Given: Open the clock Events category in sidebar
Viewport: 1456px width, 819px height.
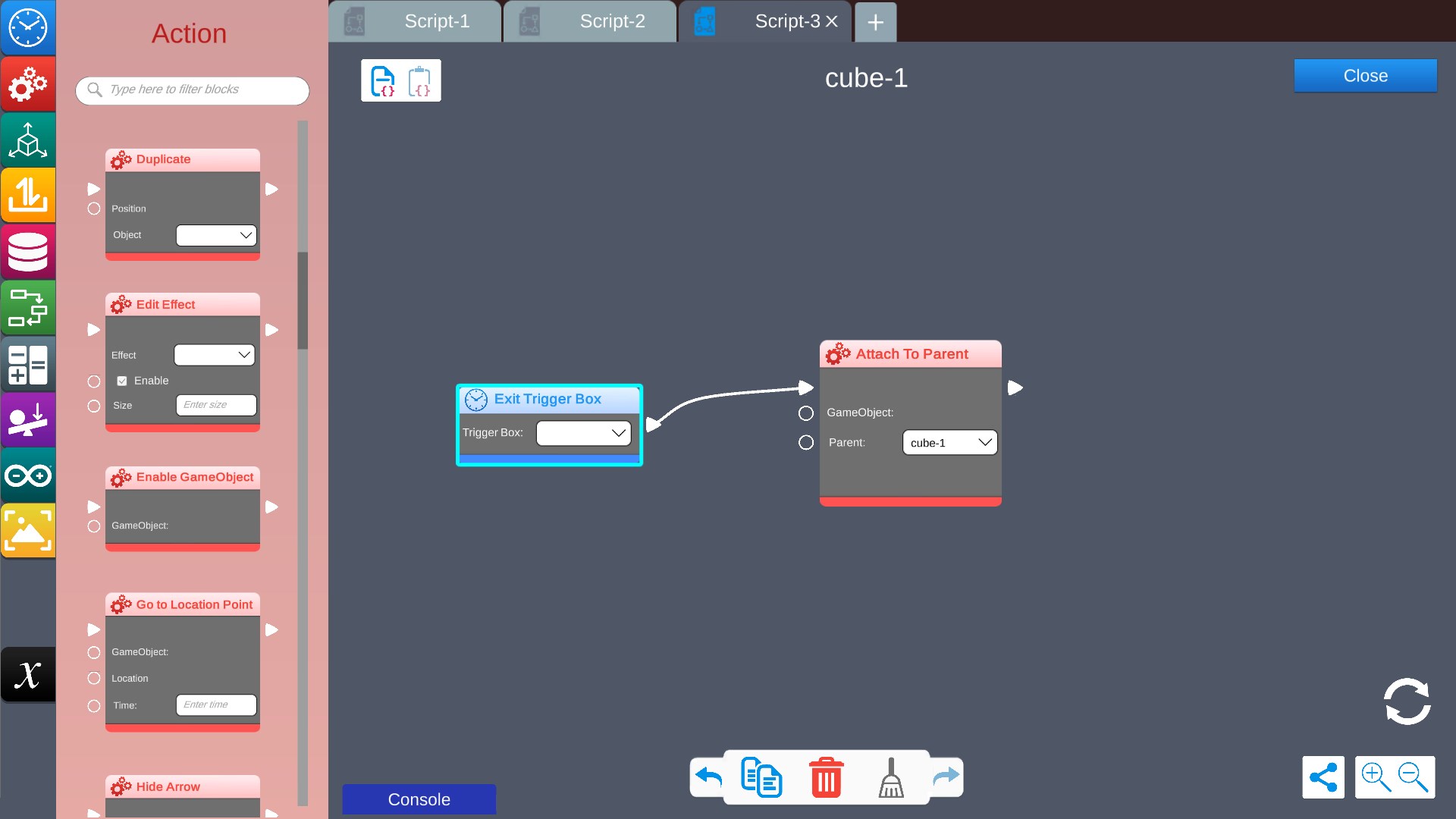Looking at the screenshot, I should click(28, 28).
